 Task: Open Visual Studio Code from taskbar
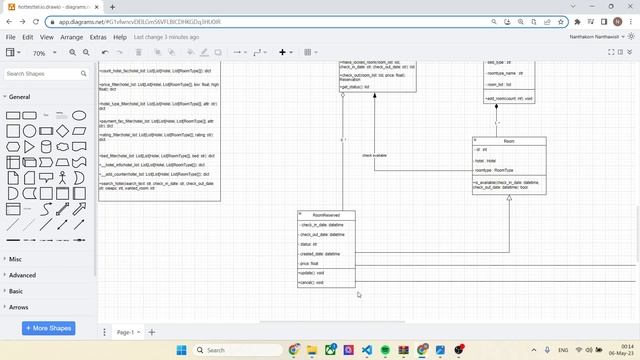tap(367, 350)
